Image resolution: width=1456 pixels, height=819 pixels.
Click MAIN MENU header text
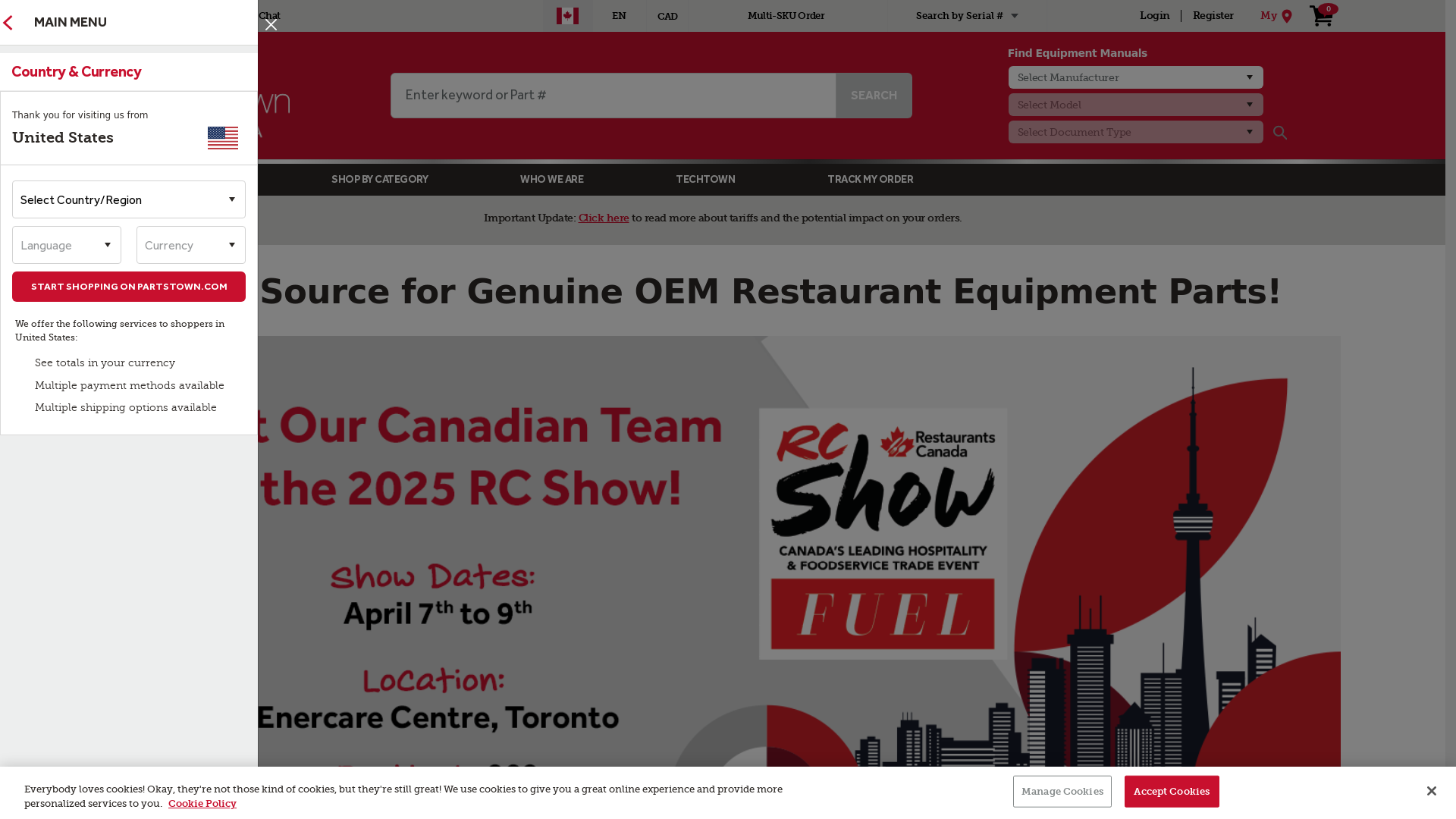tap(71, 23)
